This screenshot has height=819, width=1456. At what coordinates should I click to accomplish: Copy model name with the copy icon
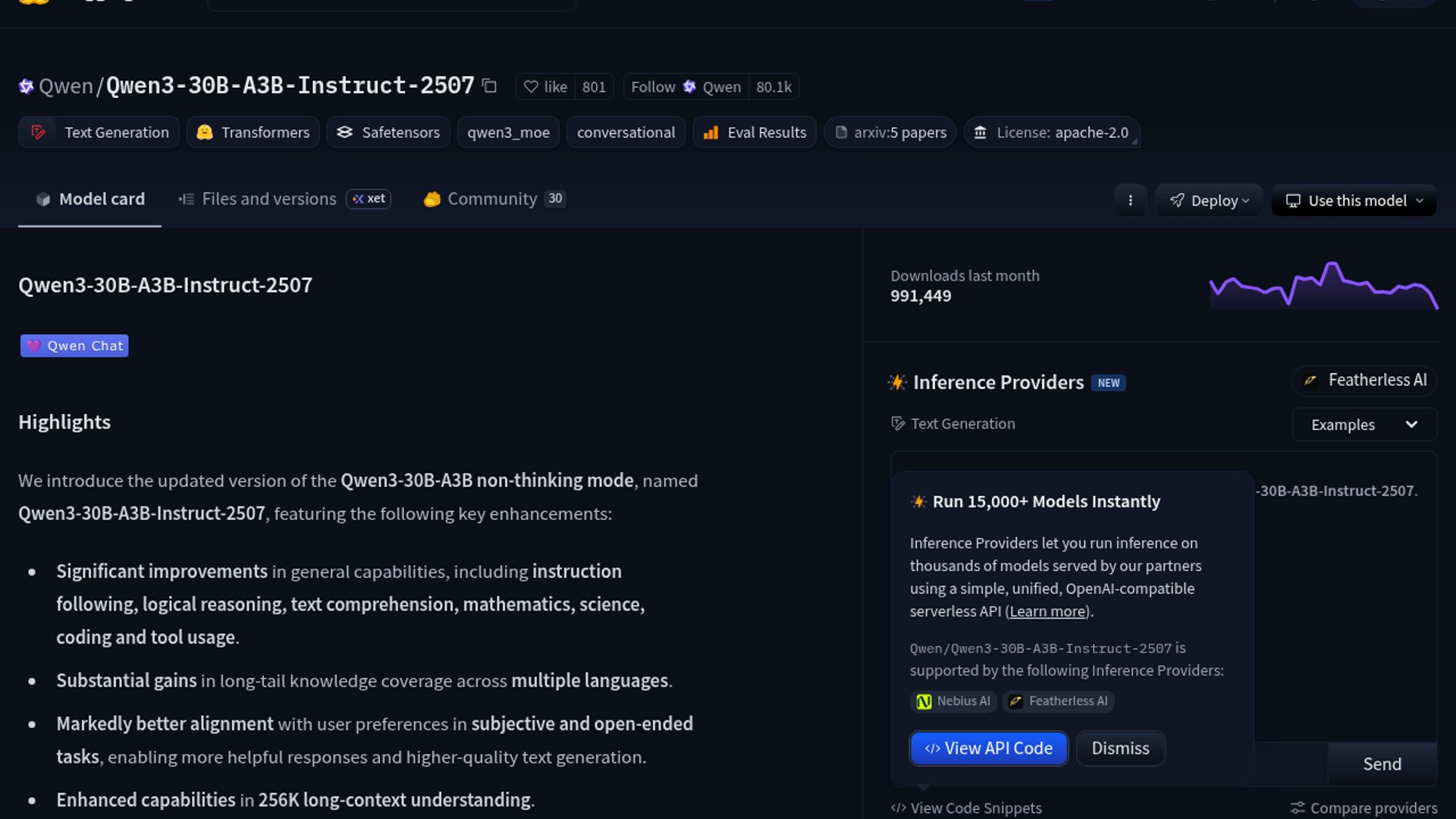point(490,86)
